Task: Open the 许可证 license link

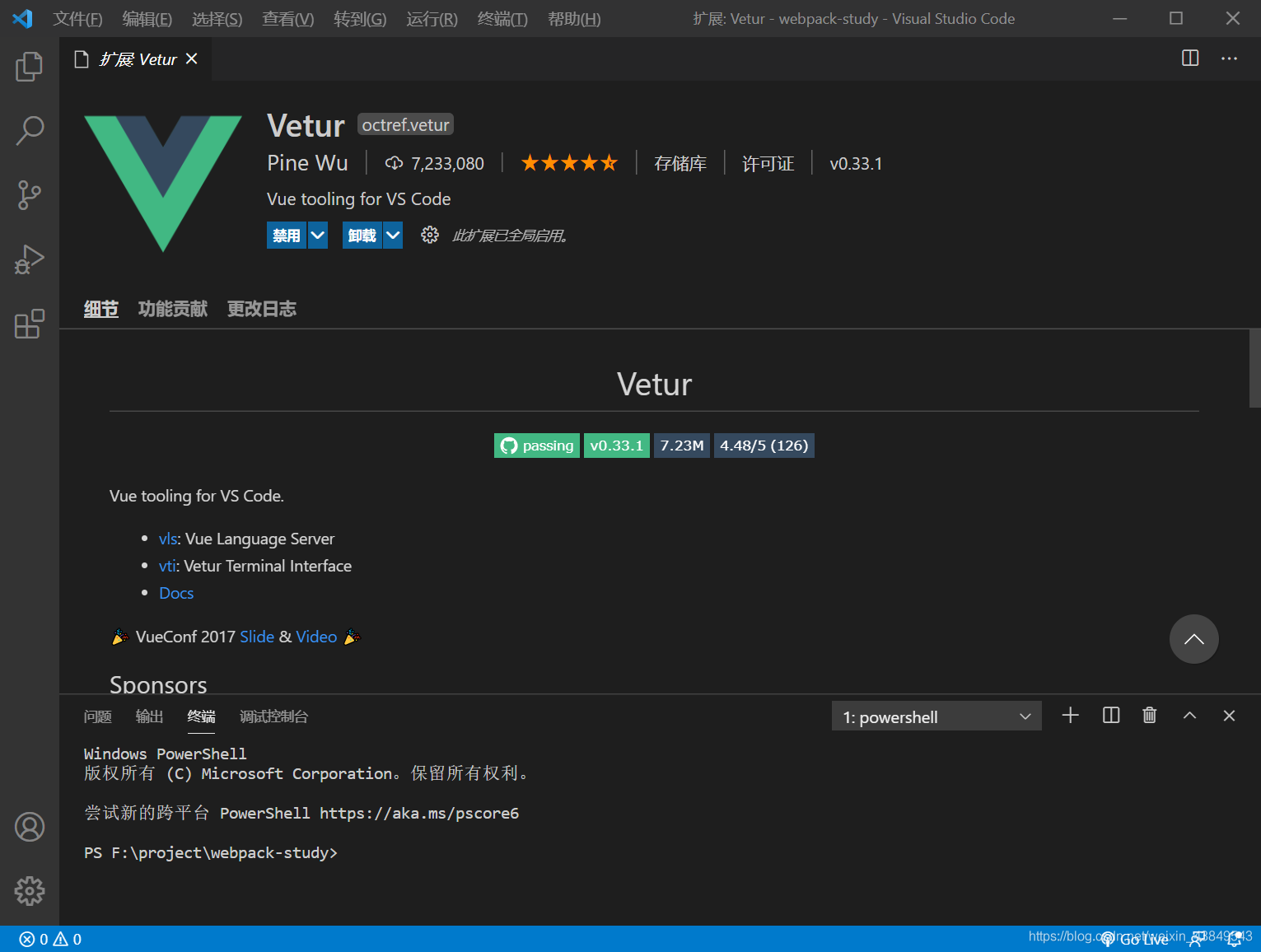Action: pos(768,163)
